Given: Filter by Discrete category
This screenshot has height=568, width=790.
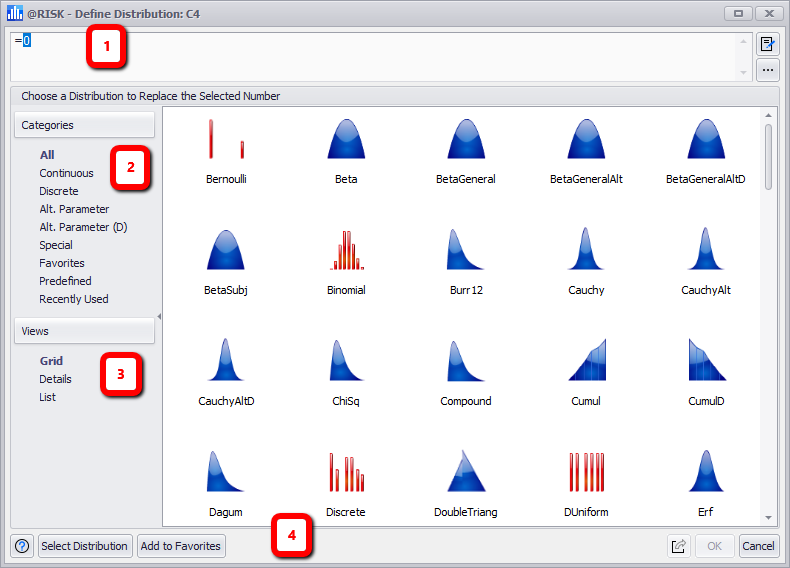Looking at the screenshot, I should [58, 191].
